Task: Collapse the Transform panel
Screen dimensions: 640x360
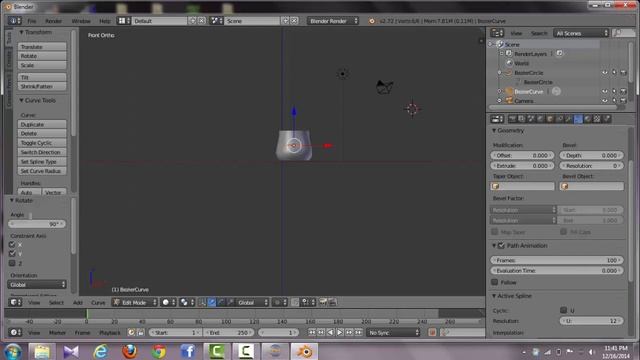Action: click(21, 32)
